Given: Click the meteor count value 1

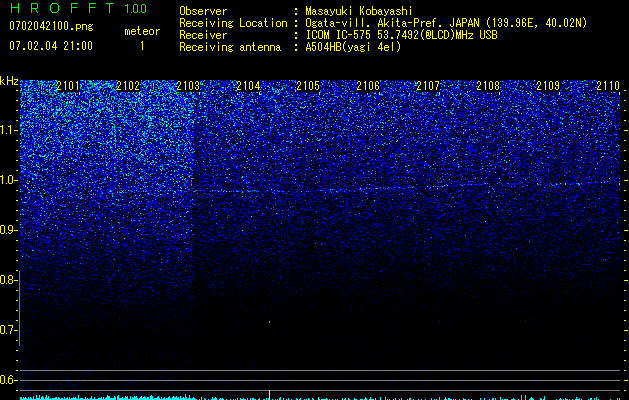Looking at the screenshot, I should [x=142, y=46].
